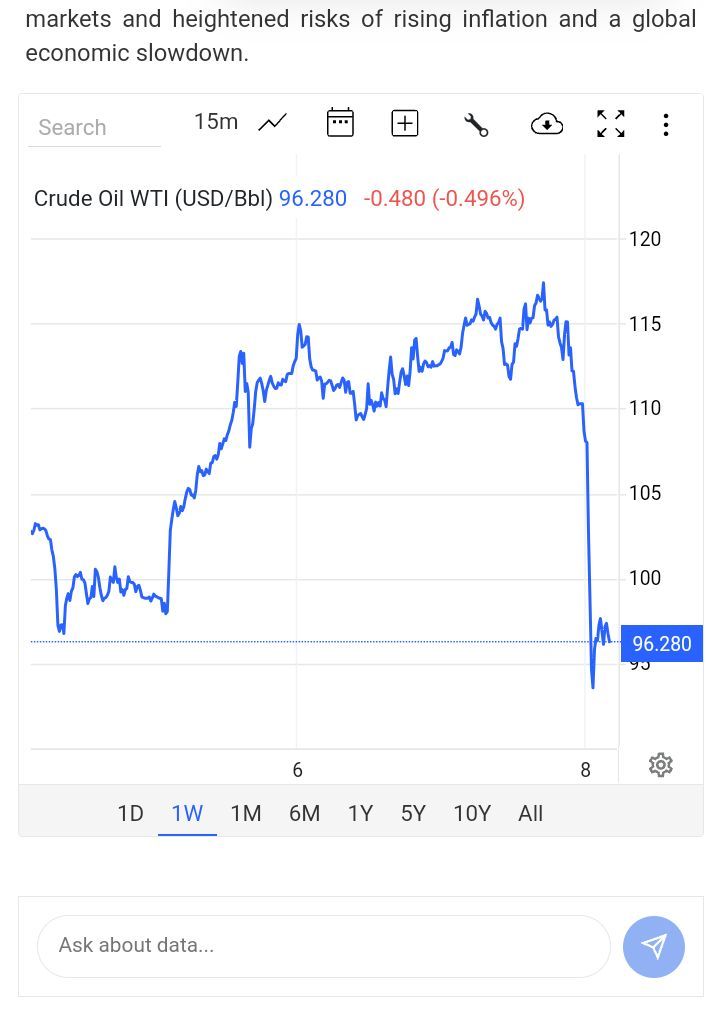Expand chart to fullscreen
Screen dimensions: 720x1018
coord(610,124)
